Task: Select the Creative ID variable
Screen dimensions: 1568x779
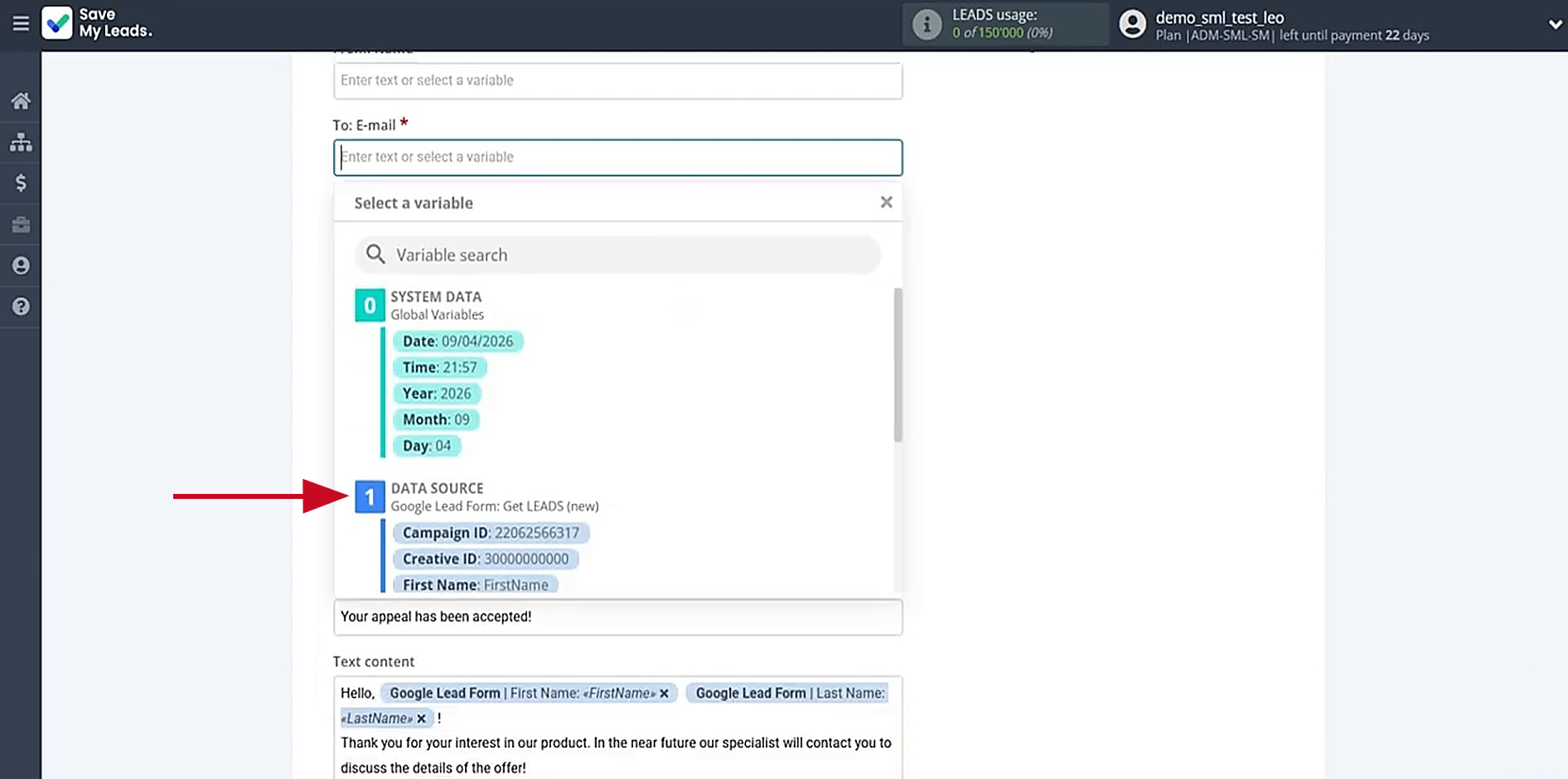Action: click(486, 559)
